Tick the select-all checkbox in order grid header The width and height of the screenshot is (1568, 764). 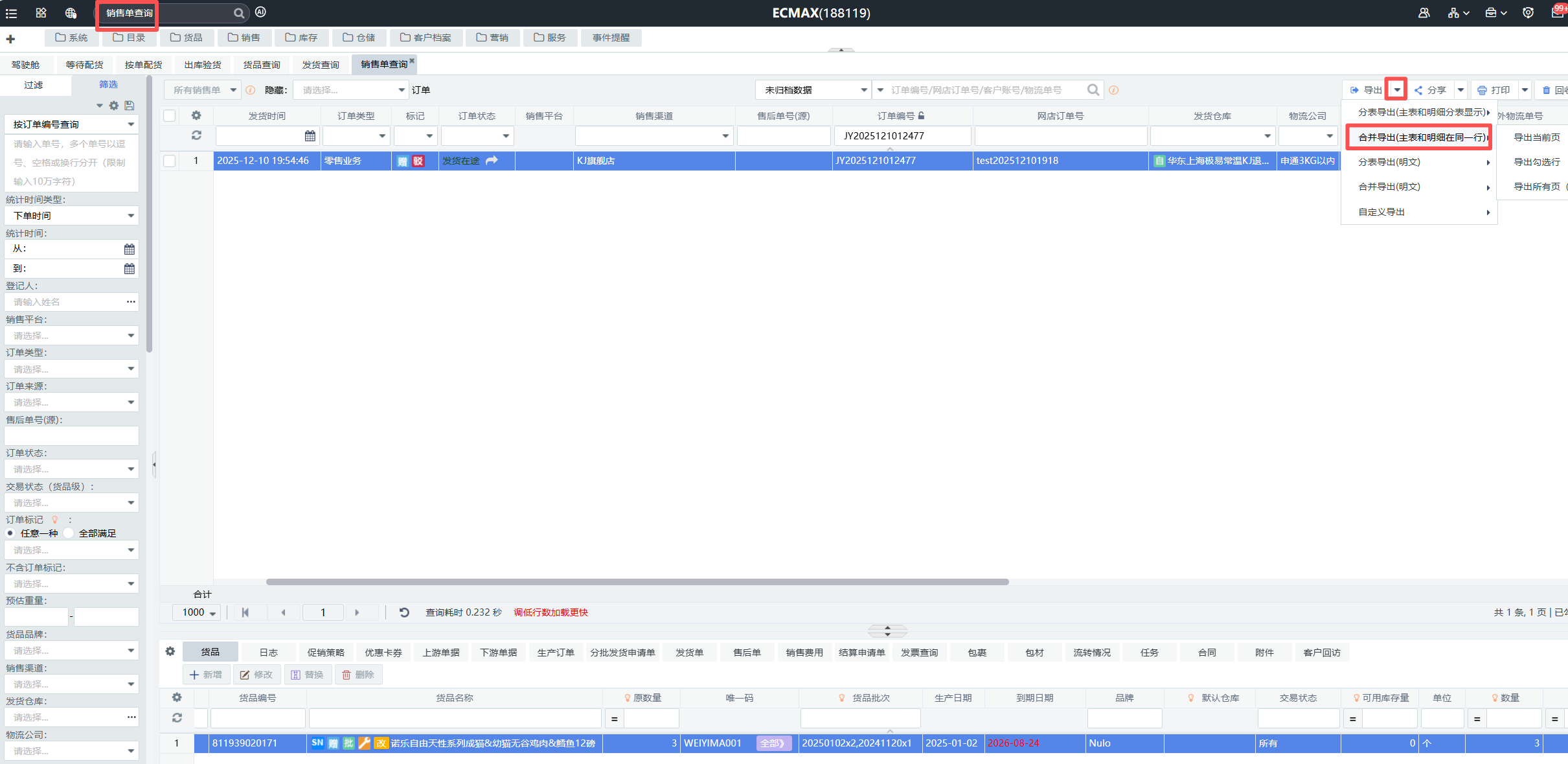pyautogui.click(x=170, y=116)
